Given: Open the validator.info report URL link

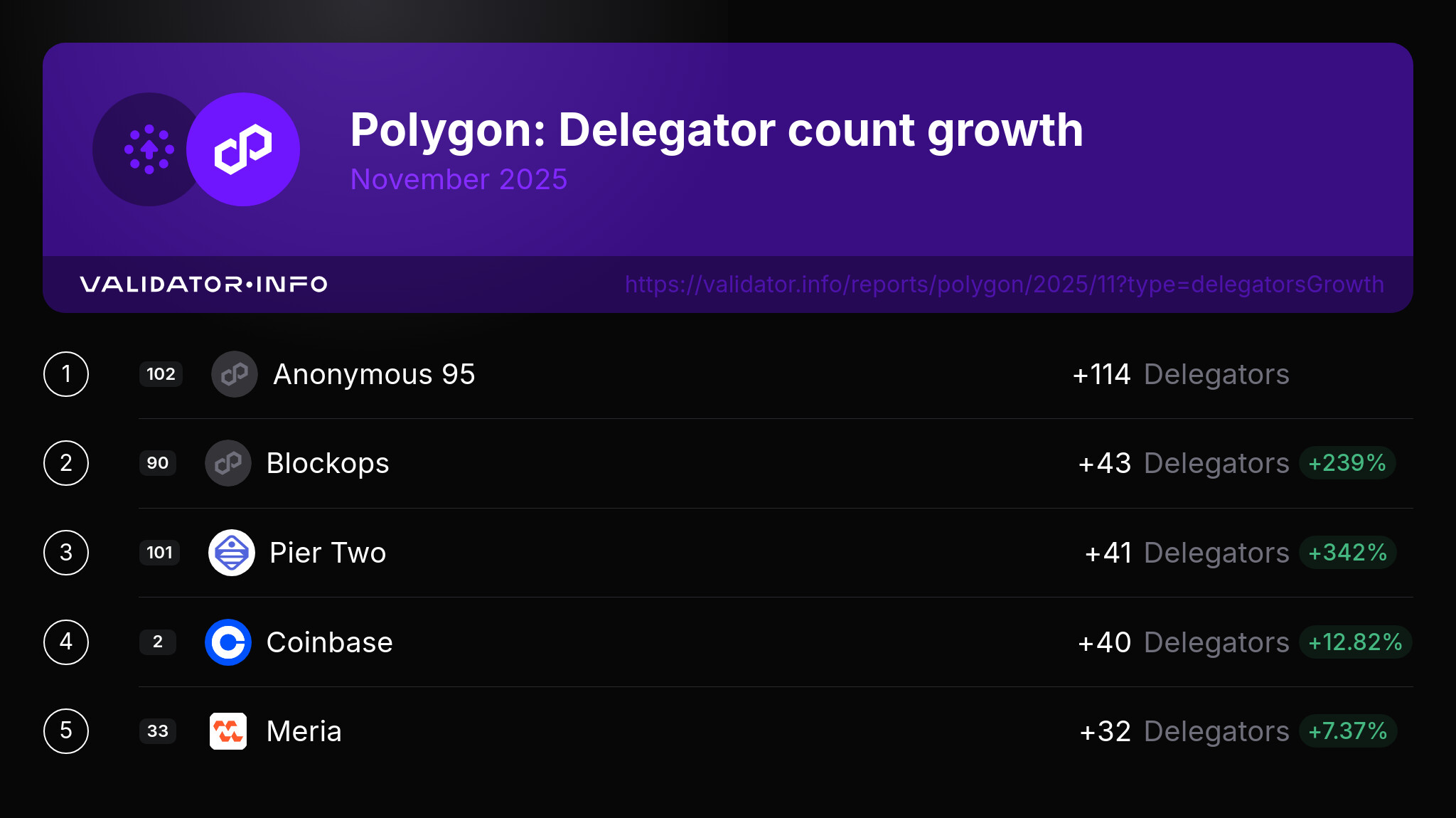Looking at the screenshot, I should (x=1004, y=285).
